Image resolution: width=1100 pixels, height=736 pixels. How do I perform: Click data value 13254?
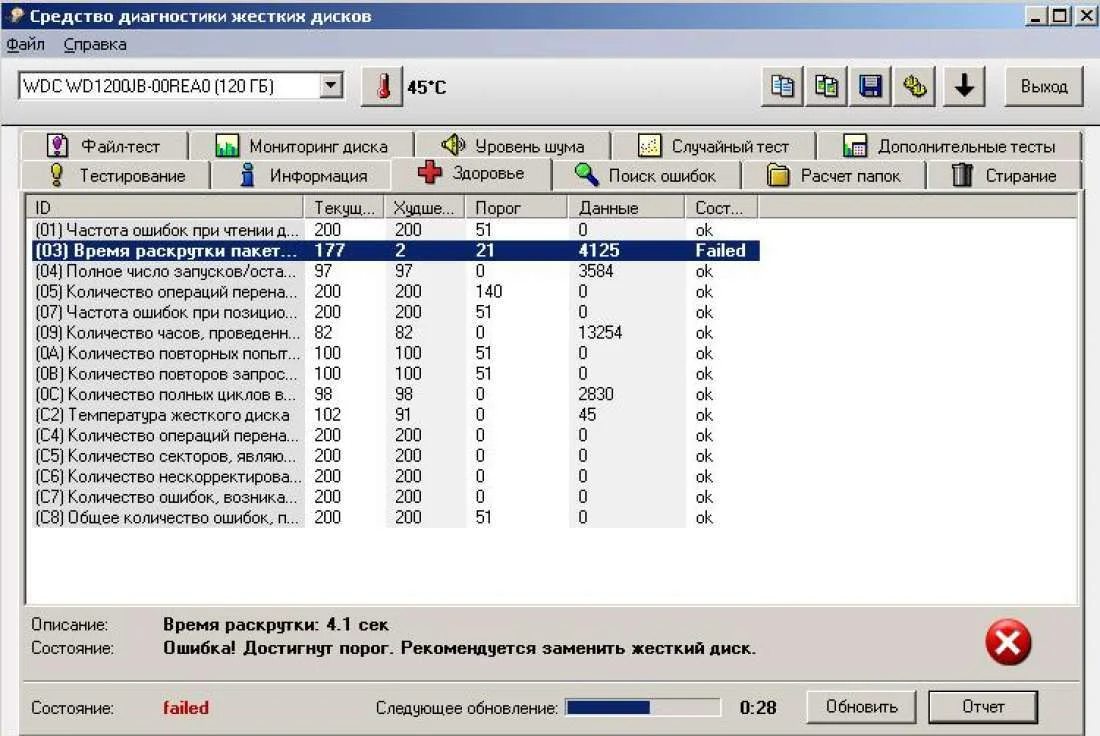(601, 333)
